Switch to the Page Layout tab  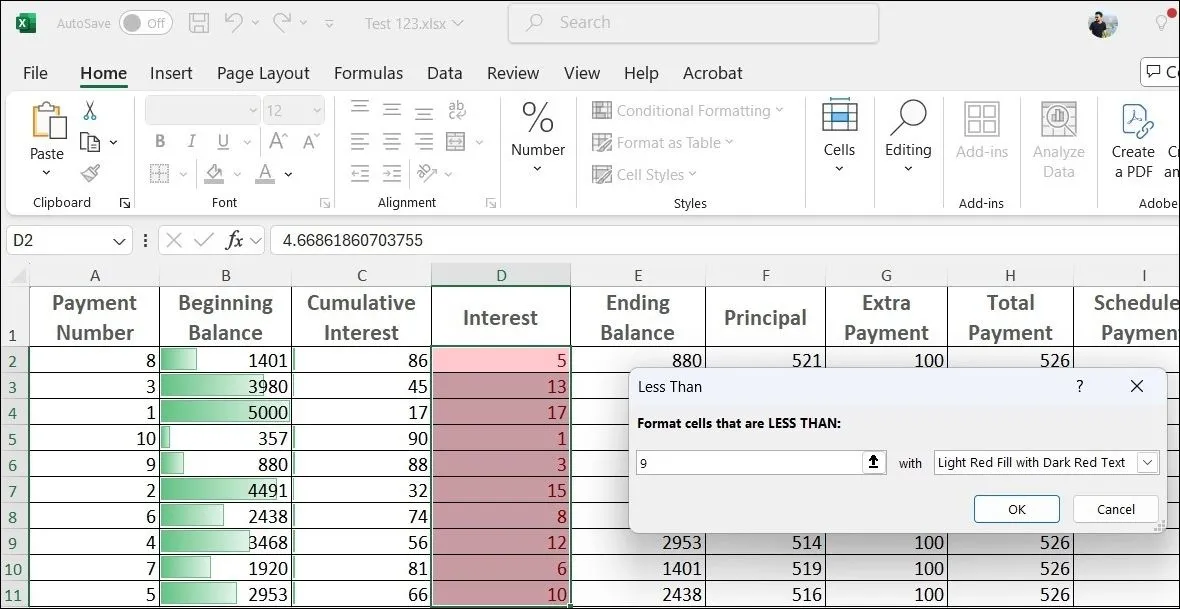[263, 73]
